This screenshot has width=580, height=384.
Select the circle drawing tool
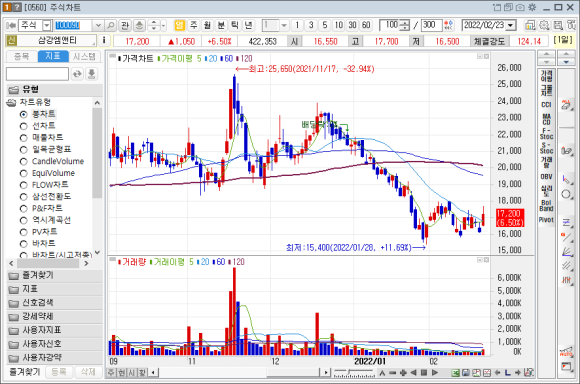566,194
